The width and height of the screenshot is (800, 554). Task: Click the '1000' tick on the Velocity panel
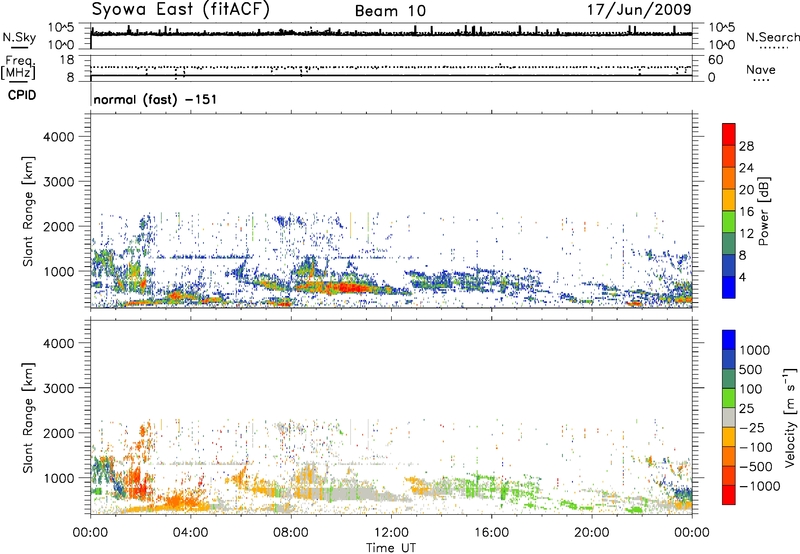coord(59,477)
